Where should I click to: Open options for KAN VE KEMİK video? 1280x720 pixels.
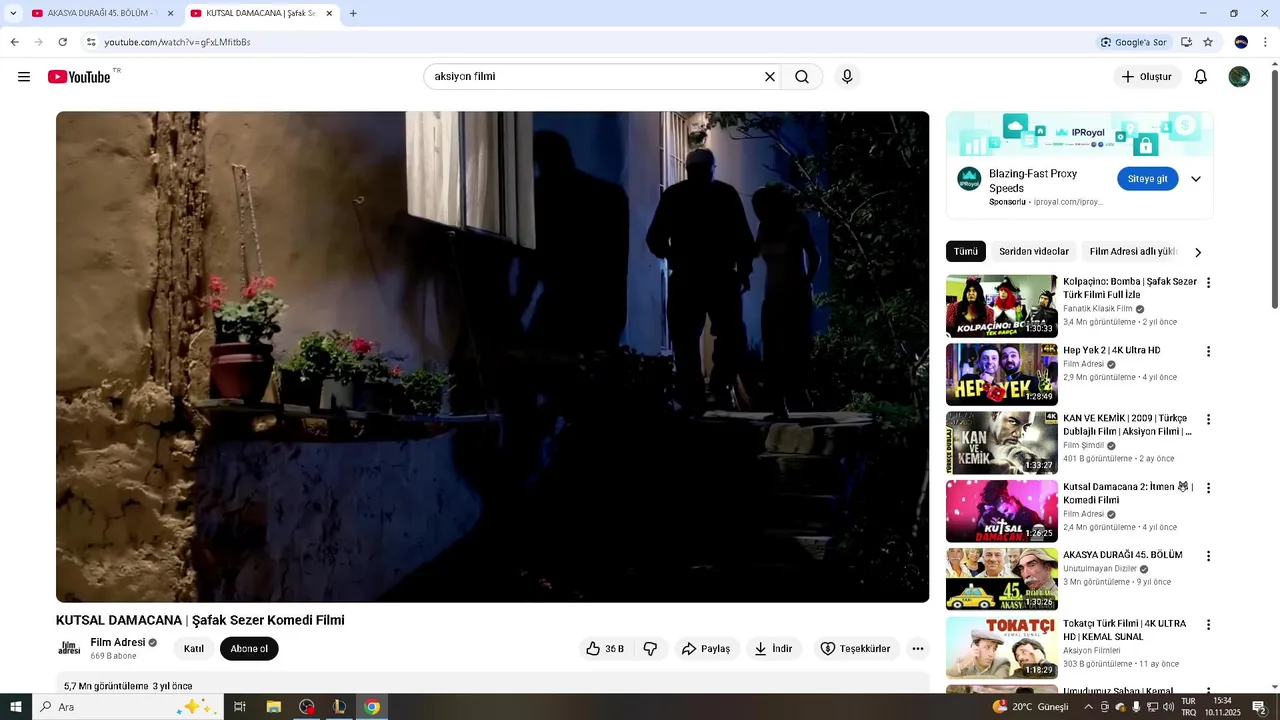coord(1208,420)
